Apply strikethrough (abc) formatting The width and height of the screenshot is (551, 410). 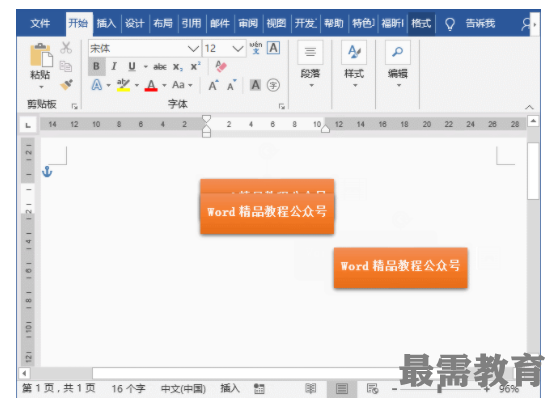160,67
